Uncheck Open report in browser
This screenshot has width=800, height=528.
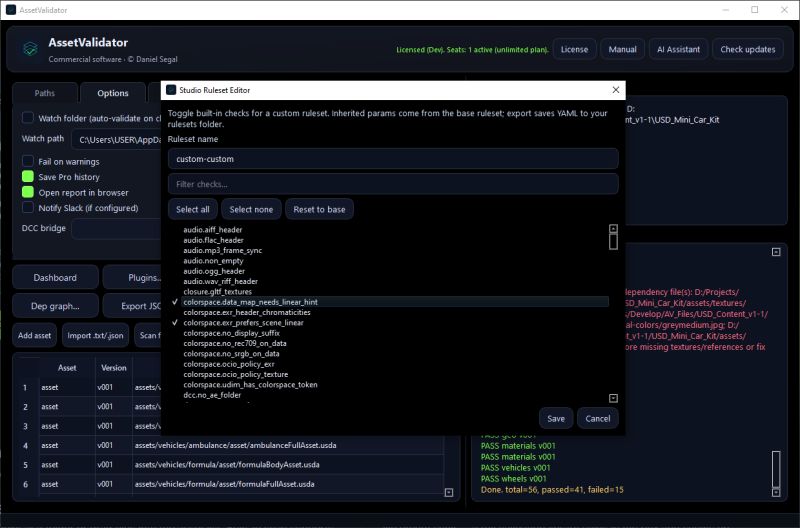(x=28, y=192)
